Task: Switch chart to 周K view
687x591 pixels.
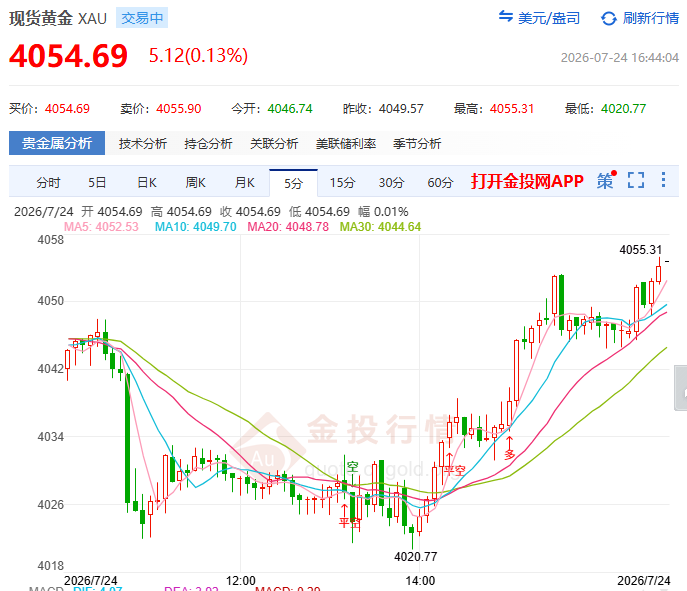Action: pyautogui.click(x=195, y=182)
